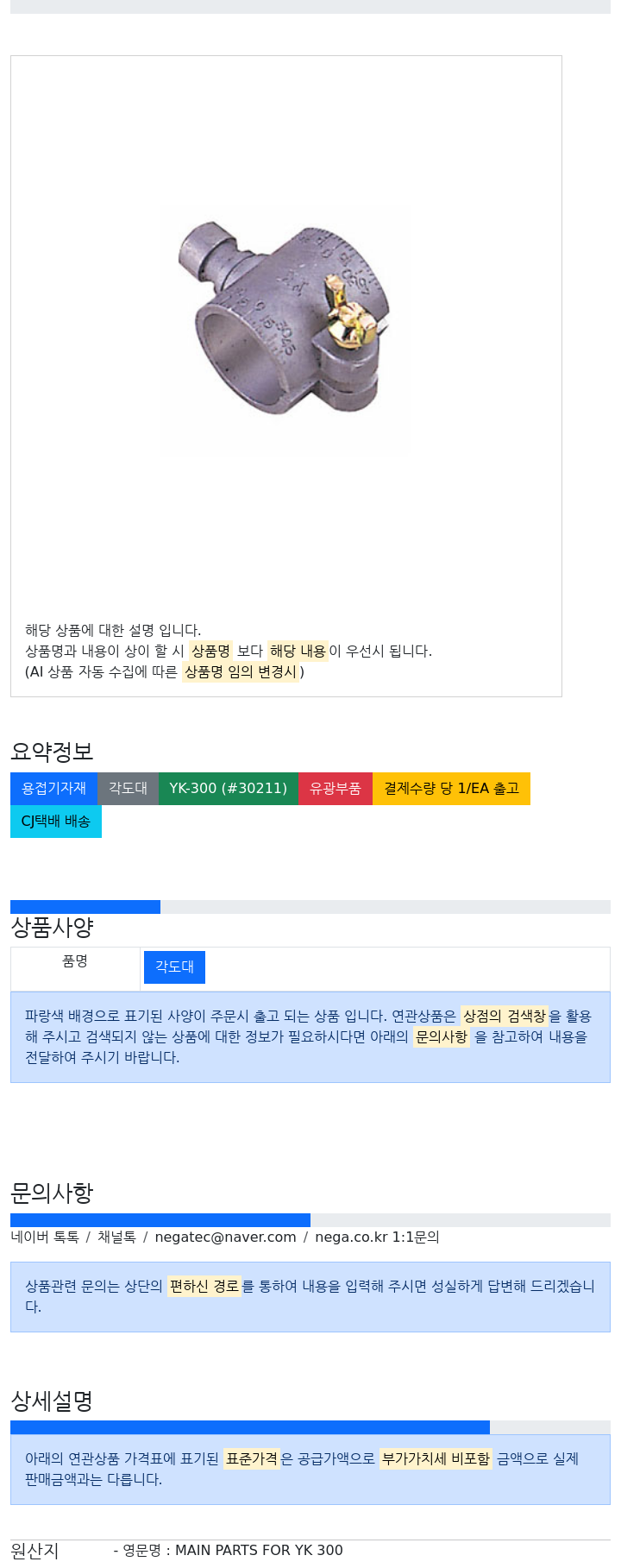
Task: Select the gray 각도대 tag
Action: tap(128, 789)
